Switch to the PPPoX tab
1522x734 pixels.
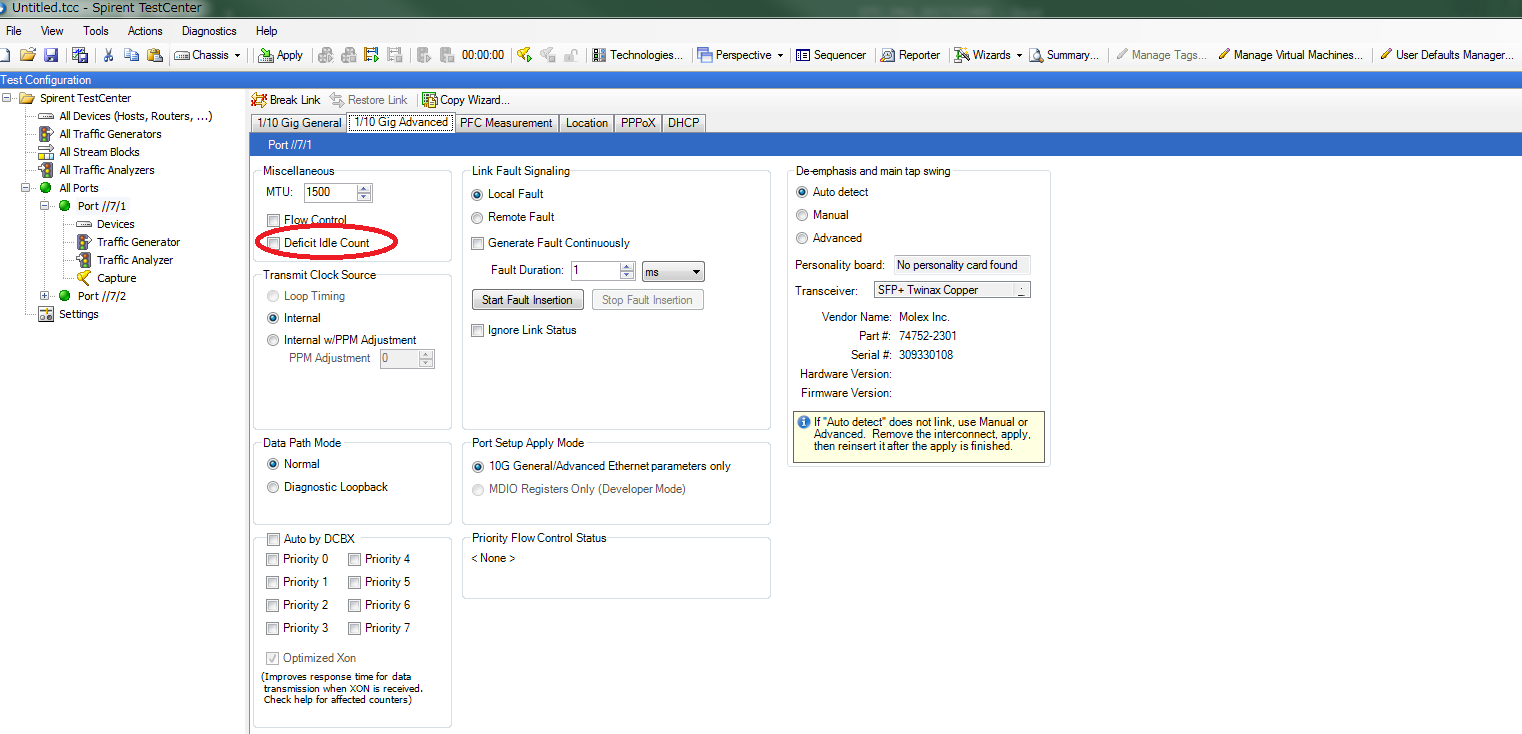coord(638,123)
